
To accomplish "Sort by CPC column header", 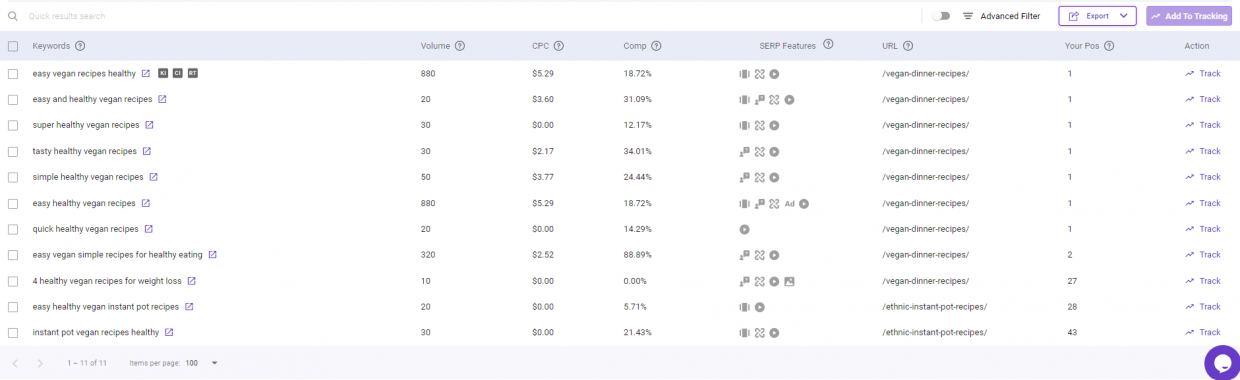I will pyautogui.click(x=541, y=46).
